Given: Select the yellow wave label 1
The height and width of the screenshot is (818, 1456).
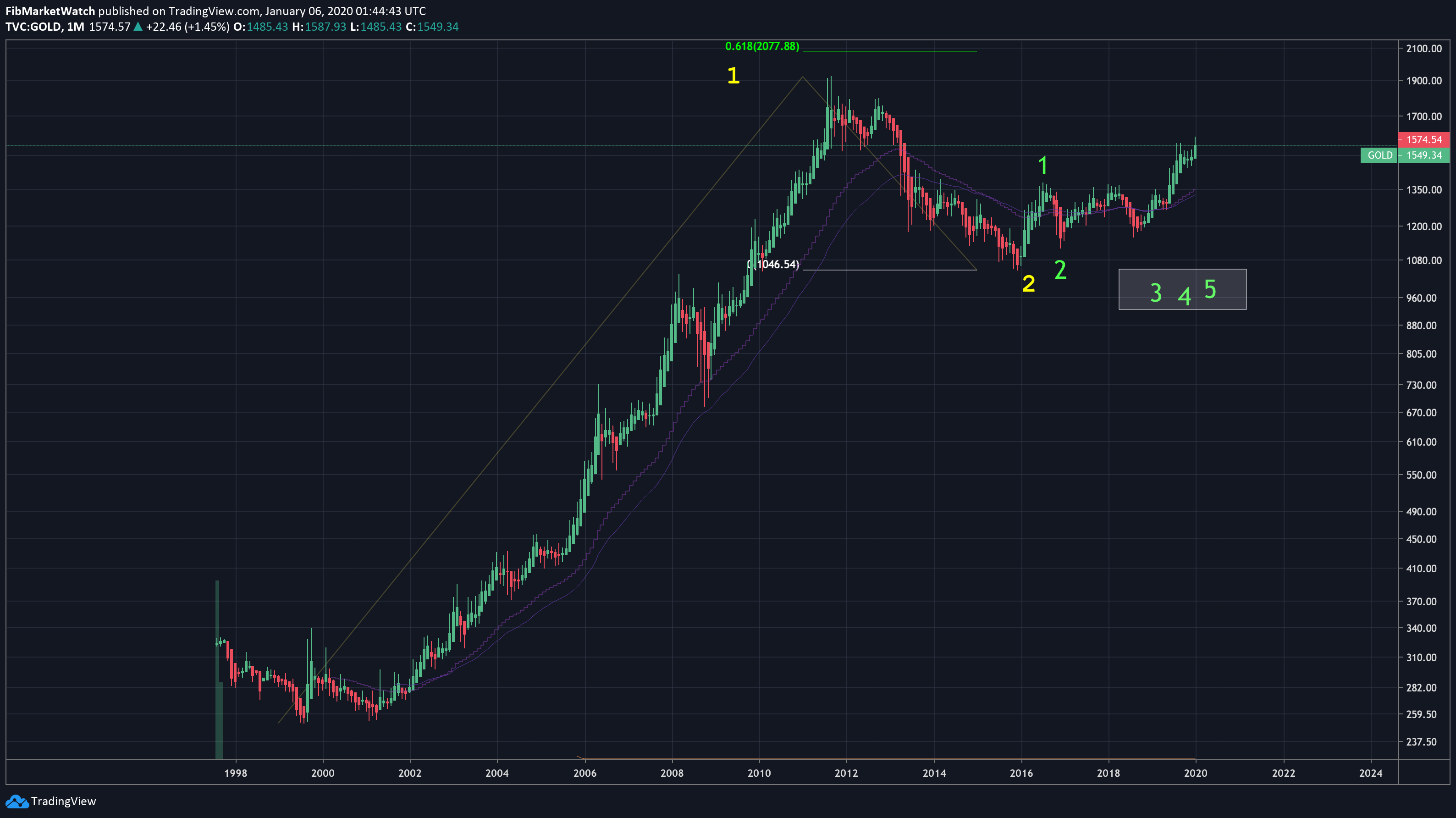Looking at the screenshot, I should pyautogui.click(x=733, y=75).
